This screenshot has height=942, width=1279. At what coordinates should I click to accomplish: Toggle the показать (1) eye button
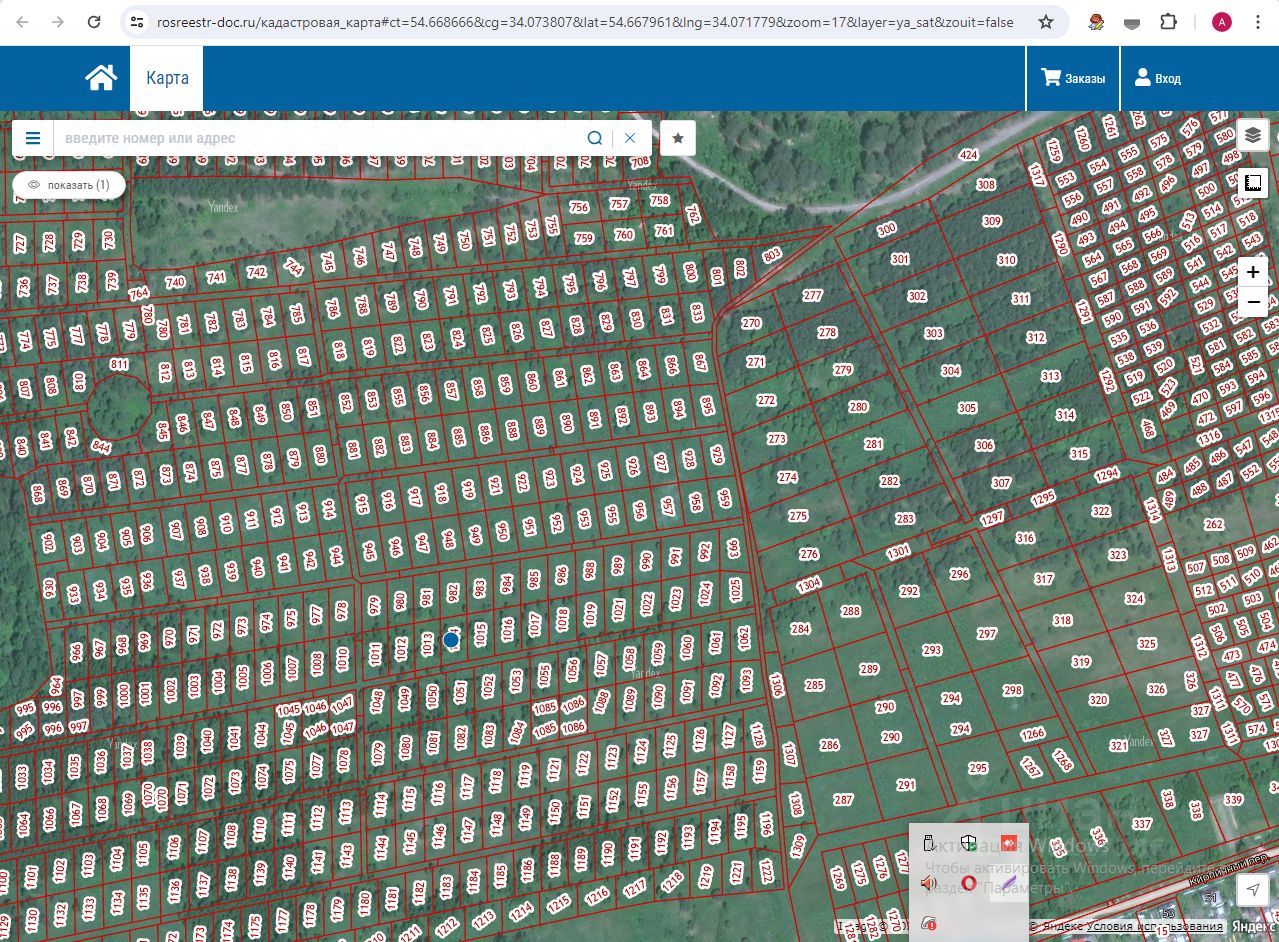click(69, 185)
